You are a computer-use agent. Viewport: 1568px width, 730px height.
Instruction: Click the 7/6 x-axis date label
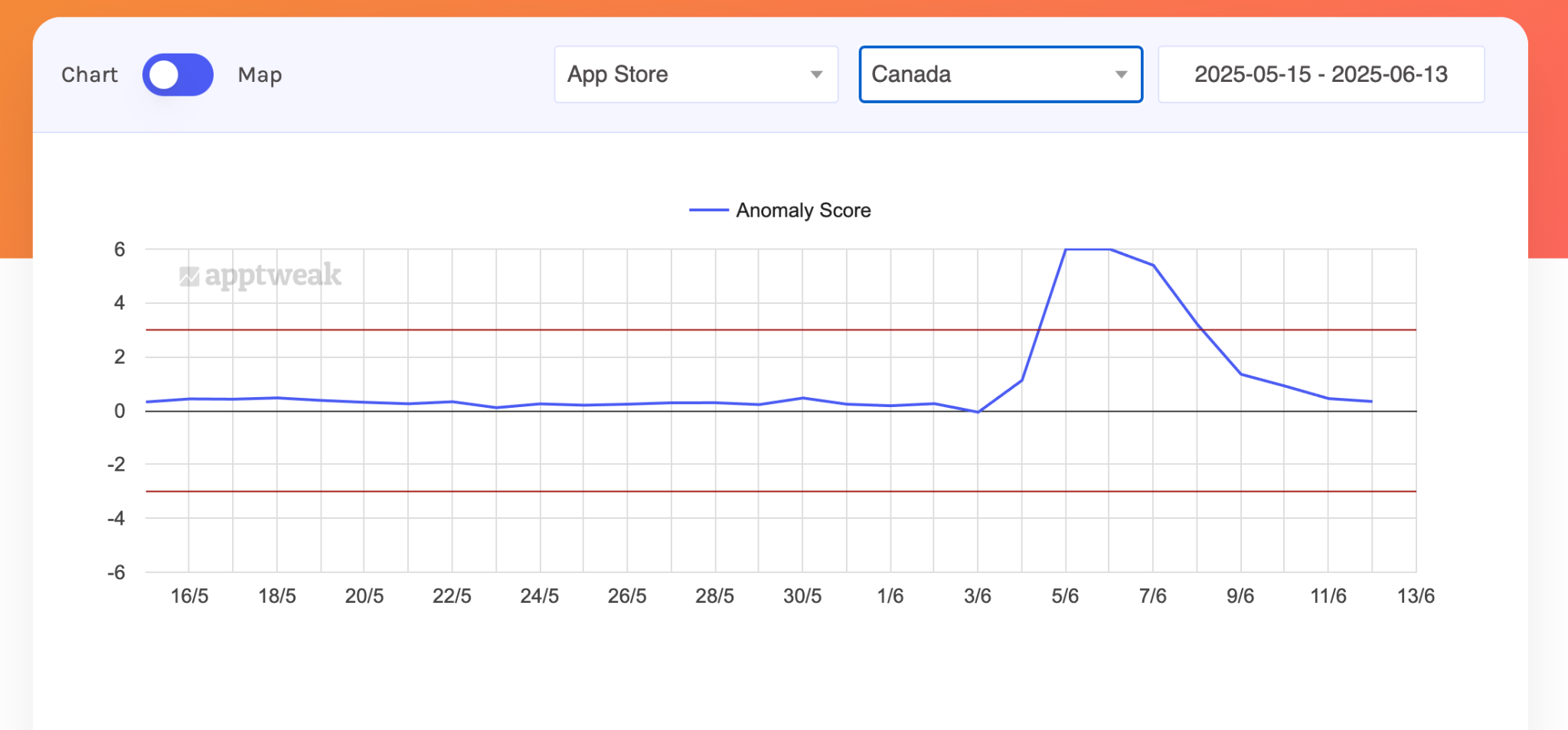pos(1153,596)
